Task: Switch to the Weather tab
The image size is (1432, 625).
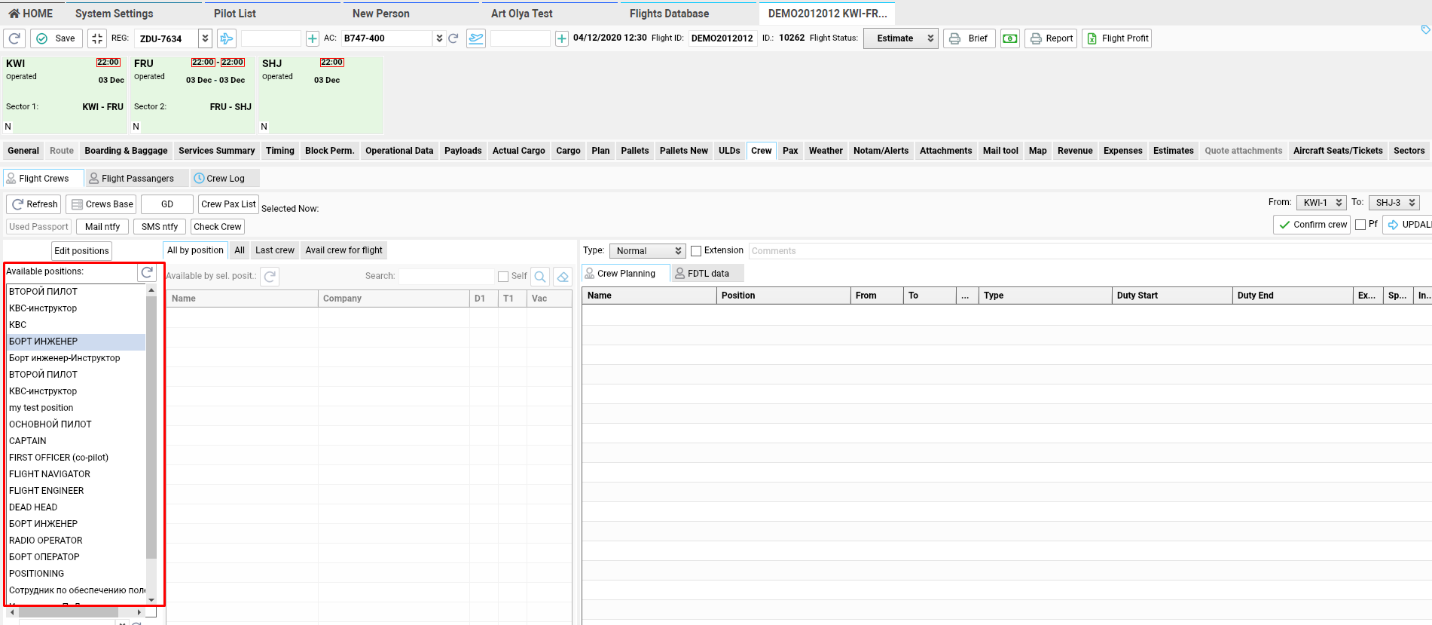Action: pos(825,151)
